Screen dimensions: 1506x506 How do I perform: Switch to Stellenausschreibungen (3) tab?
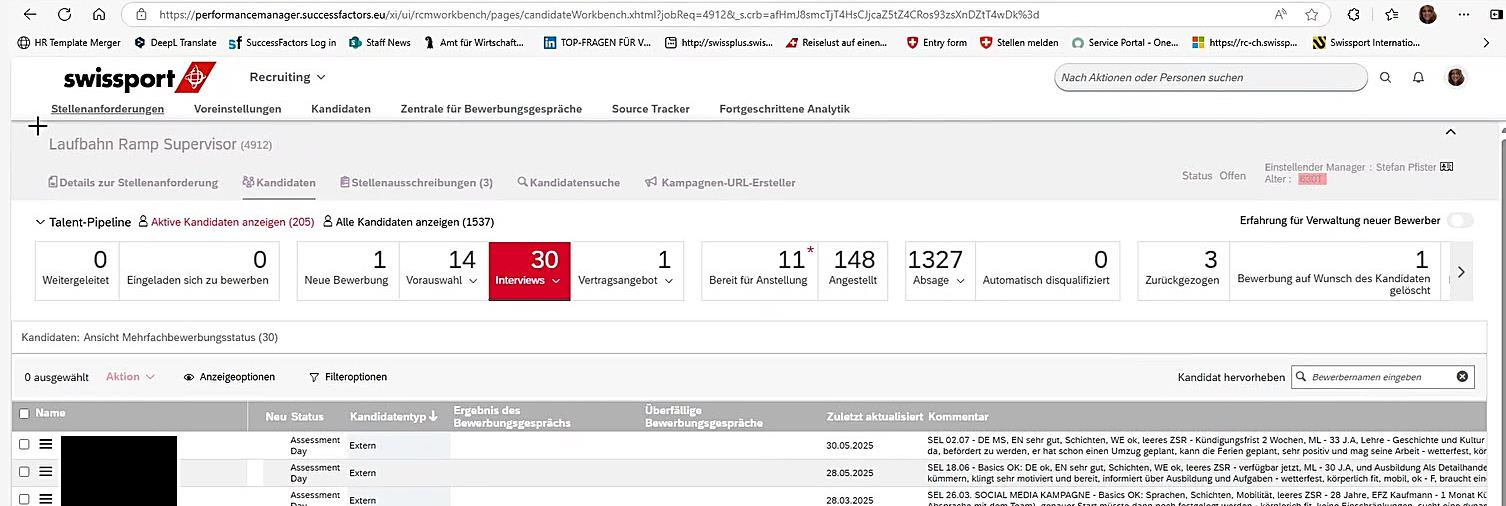coord(416,183)
